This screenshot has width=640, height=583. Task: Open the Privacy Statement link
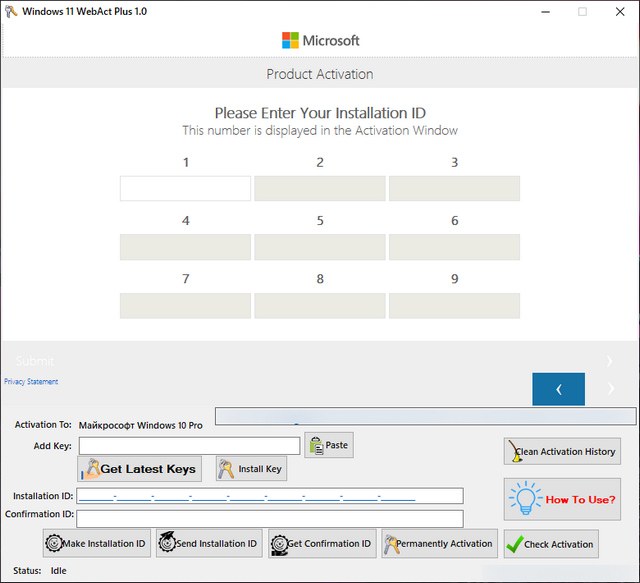[x=31, y=382]
